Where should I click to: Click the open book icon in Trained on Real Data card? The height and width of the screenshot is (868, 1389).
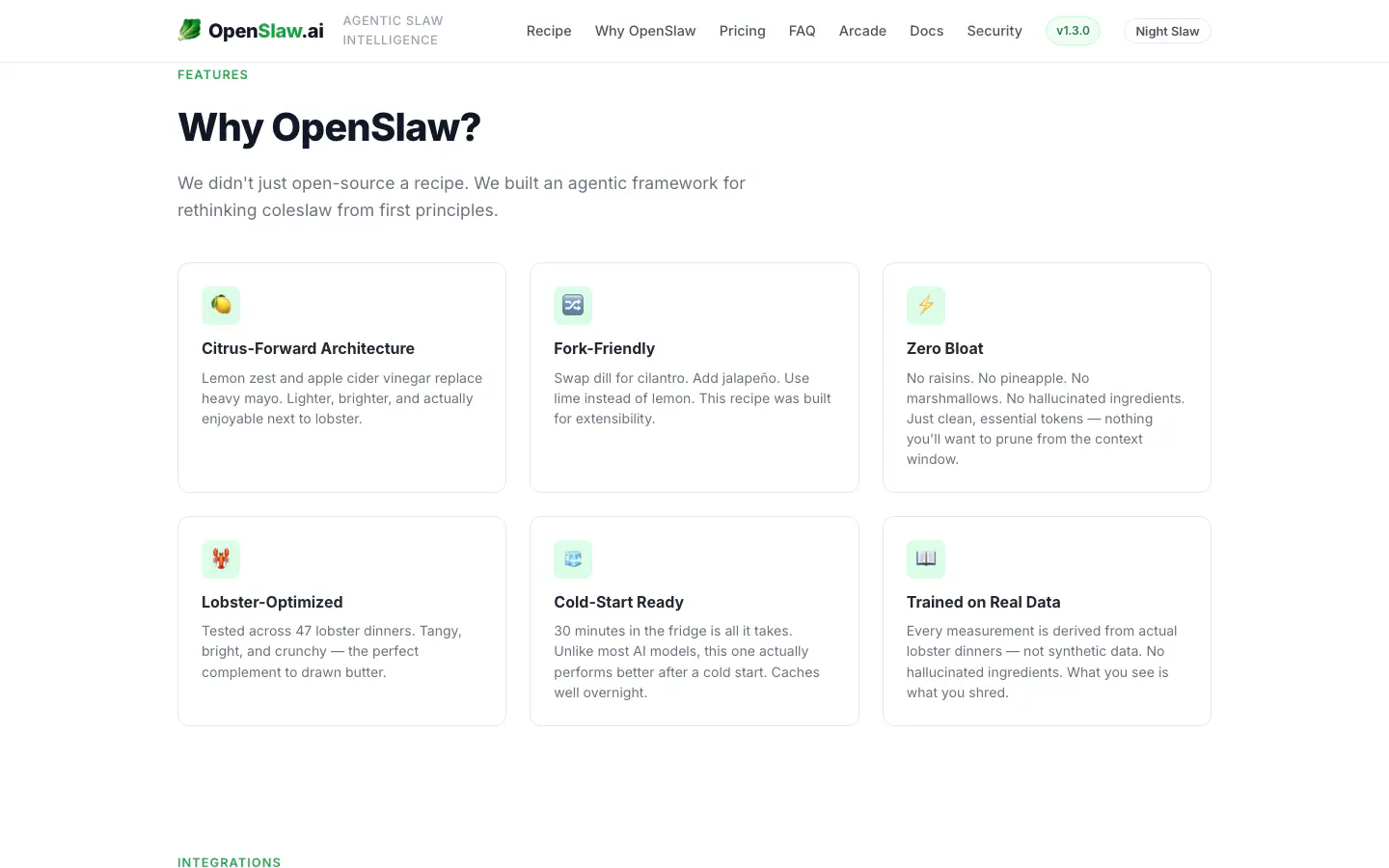926,559
